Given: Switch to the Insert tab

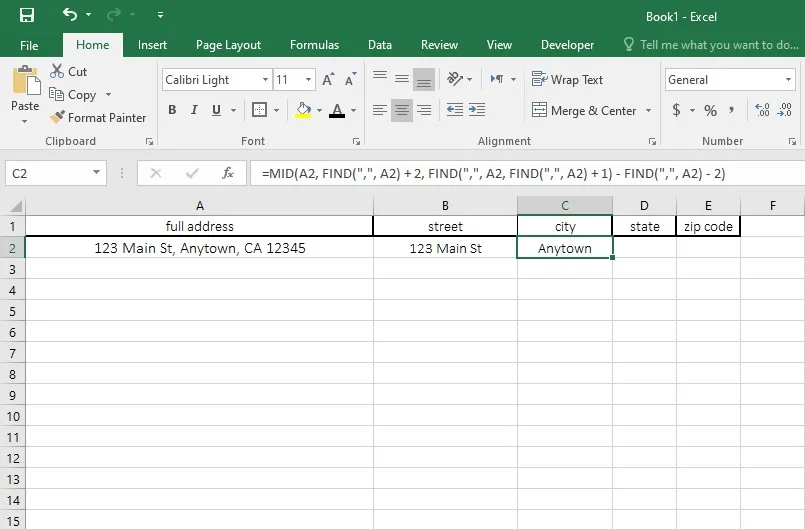Looking at the screenshot, I should pyautogui.click(x=152, y=45).
